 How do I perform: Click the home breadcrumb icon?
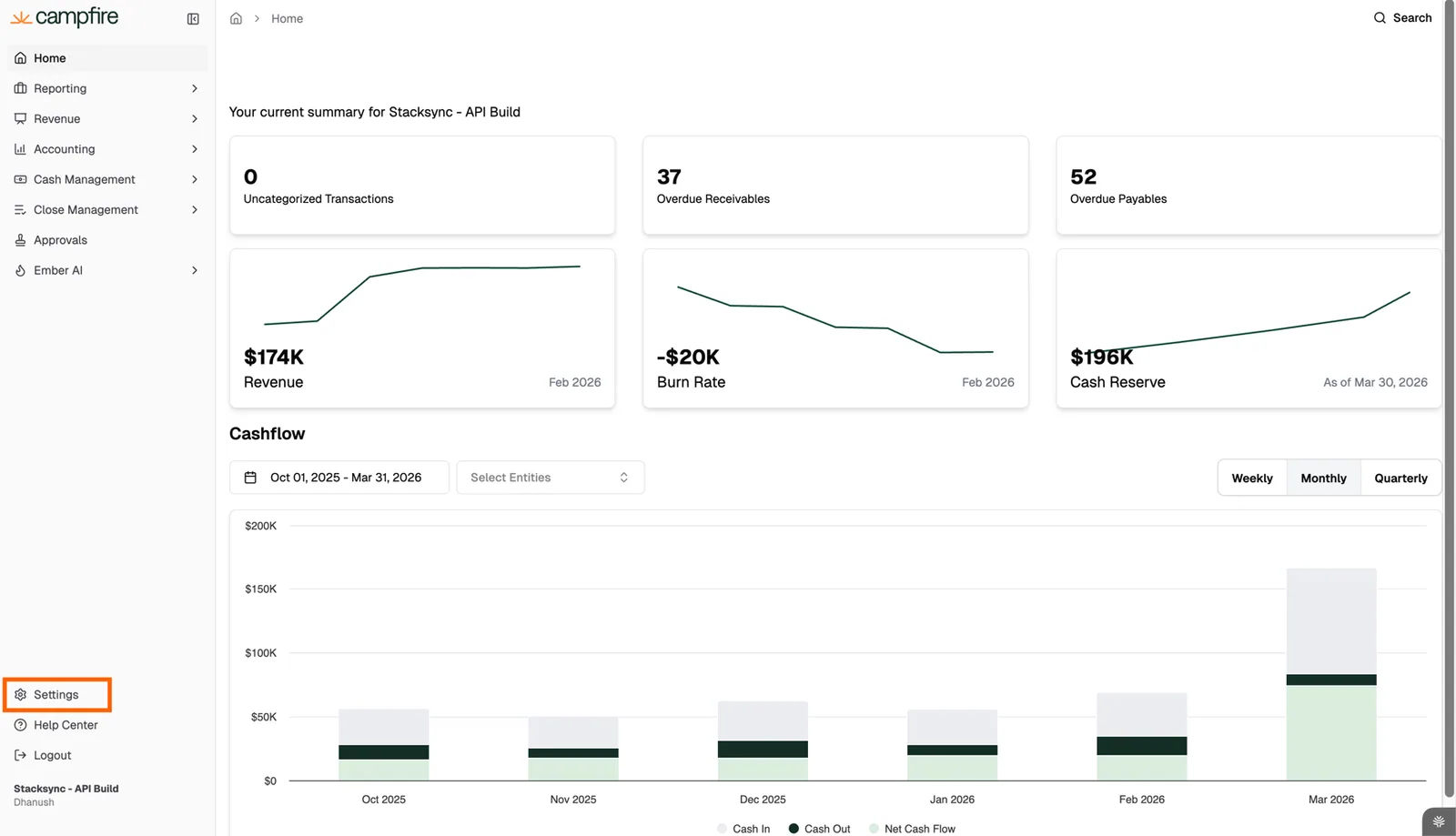[x=236, y=18]
